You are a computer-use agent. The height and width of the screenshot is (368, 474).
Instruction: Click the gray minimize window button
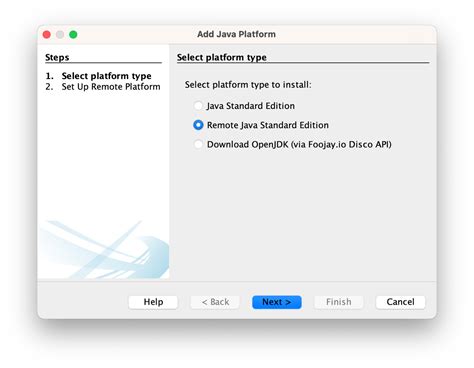[x=60, y=34]
